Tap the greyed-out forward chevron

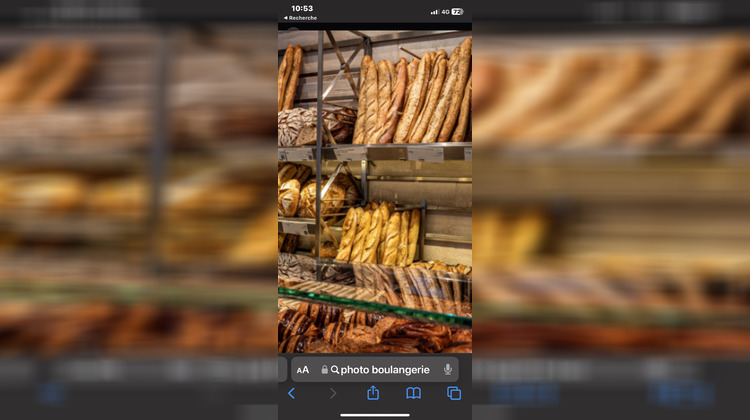point(333,394)
